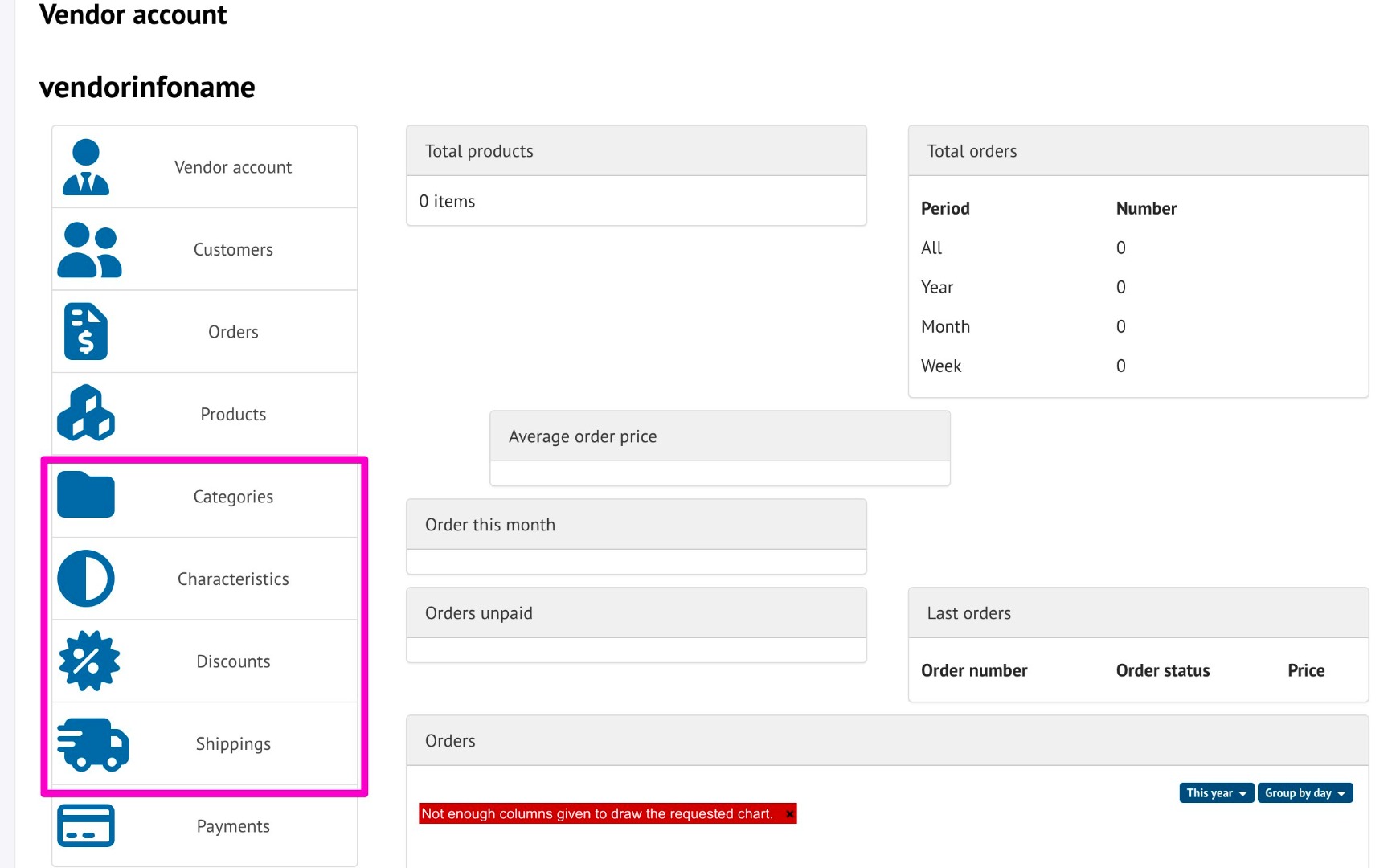
Task: Click the Vendor account person icon
Action: pyautogui.click(x=86, y=167)
